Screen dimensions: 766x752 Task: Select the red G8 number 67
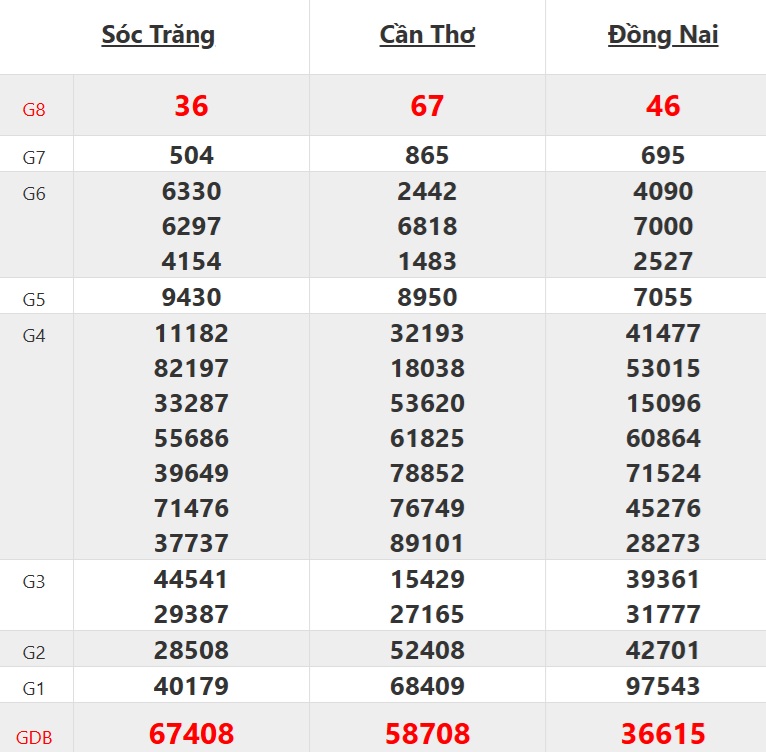click(427, 105)
